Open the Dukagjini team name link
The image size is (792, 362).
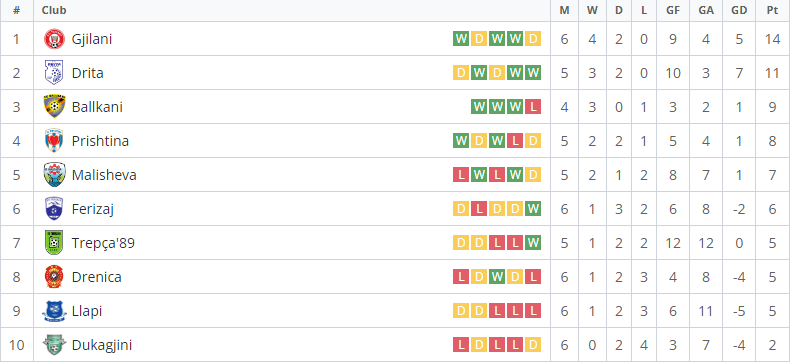102,345
